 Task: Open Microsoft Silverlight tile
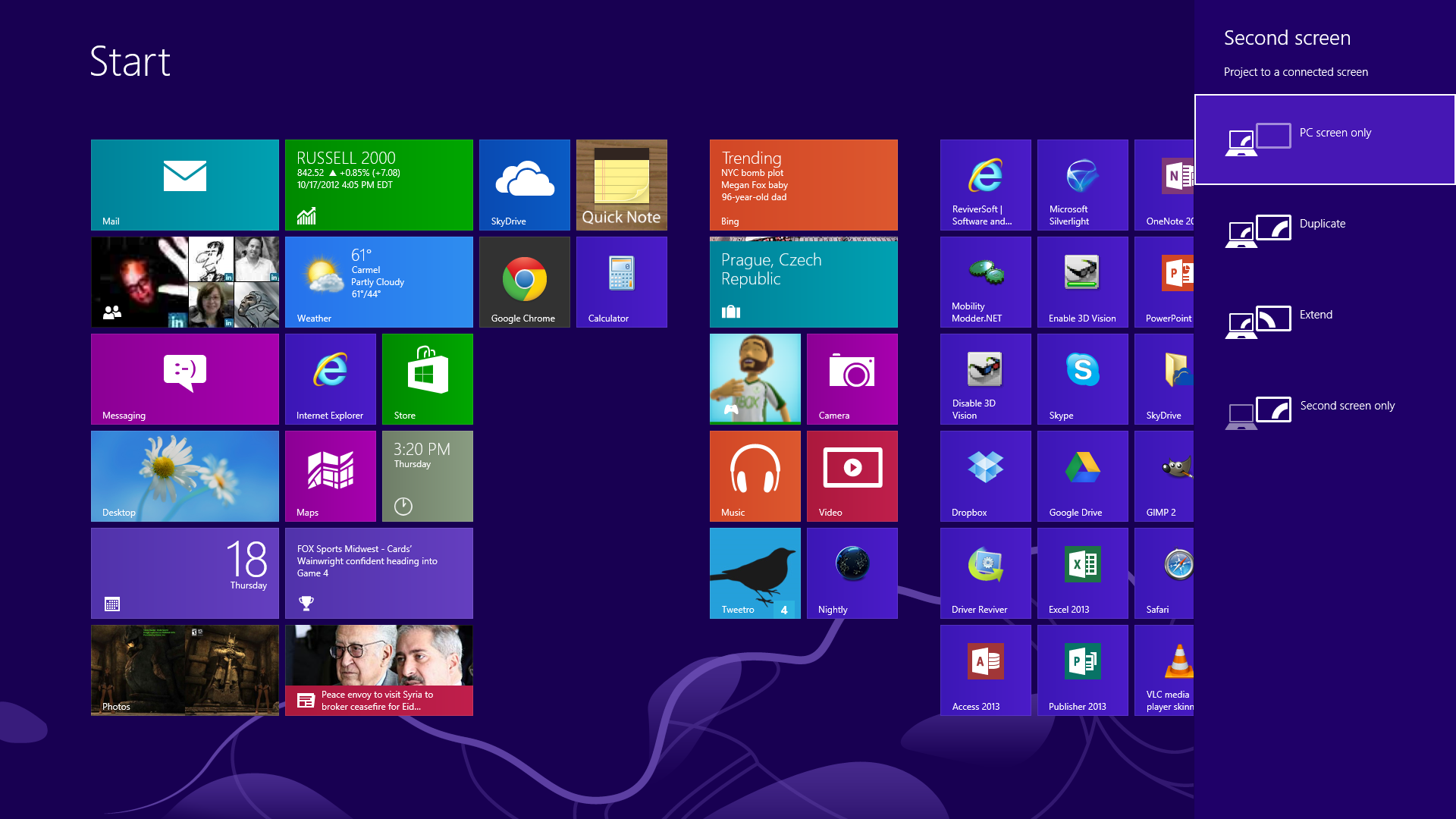tap(1083, 185)
